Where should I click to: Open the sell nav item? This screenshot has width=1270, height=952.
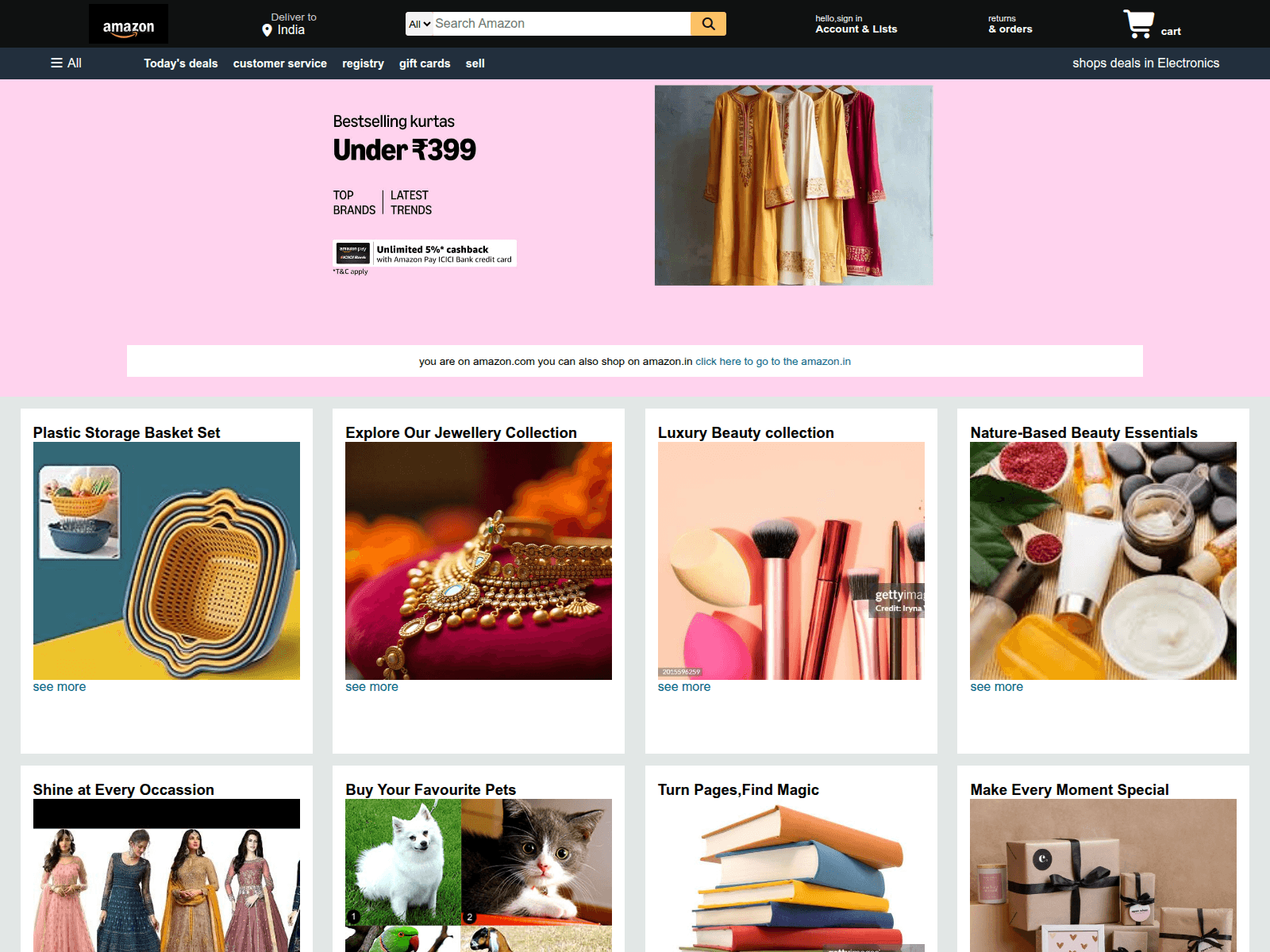pos(475,63)
